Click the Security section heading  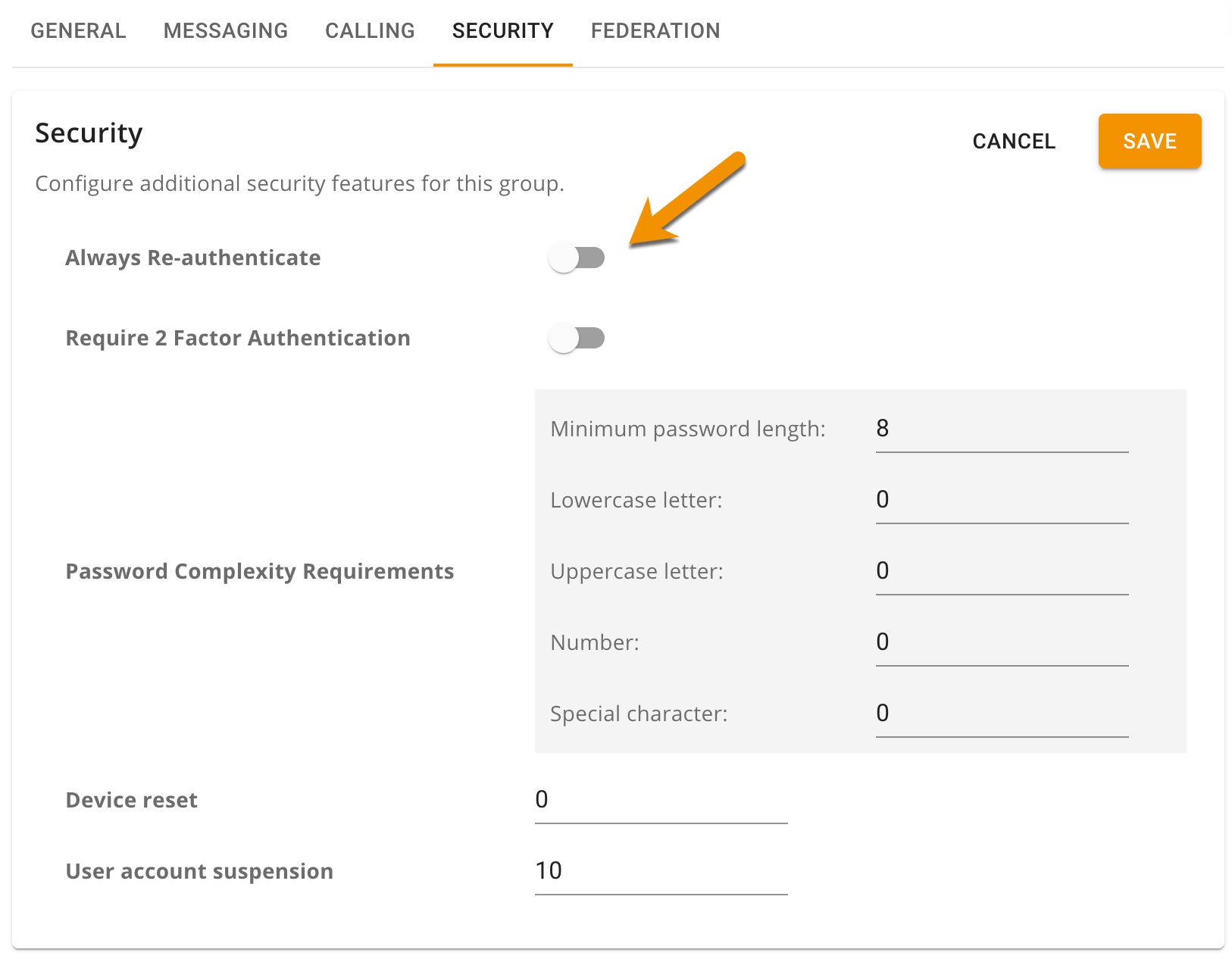click(89, 133)
